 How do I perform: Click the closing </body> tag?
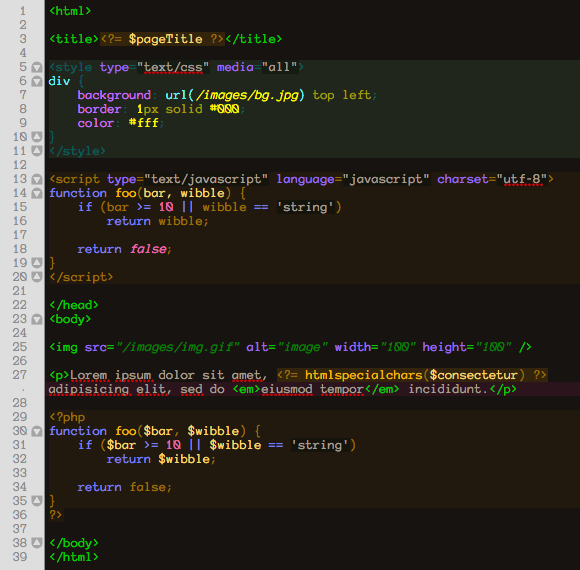coord(74,543)
